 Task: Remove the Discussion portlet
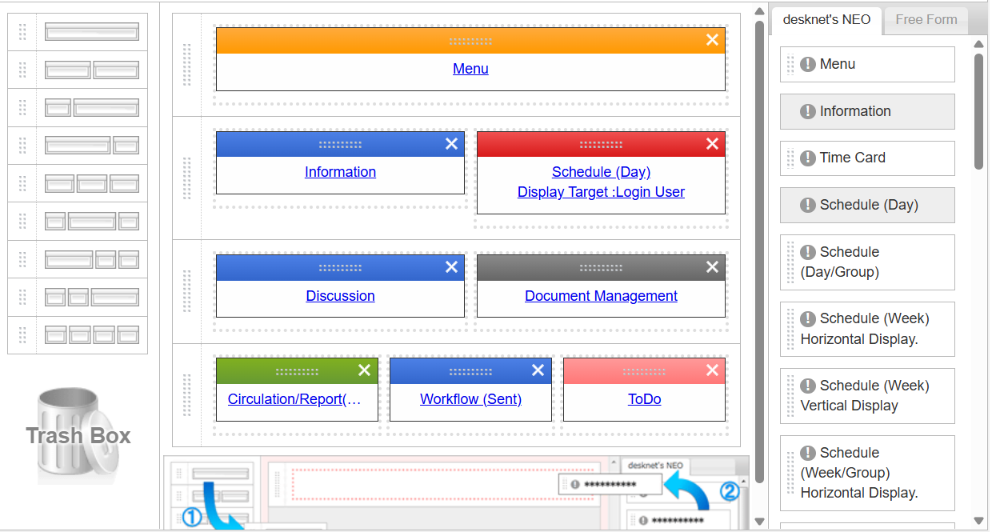coord(451,267)
